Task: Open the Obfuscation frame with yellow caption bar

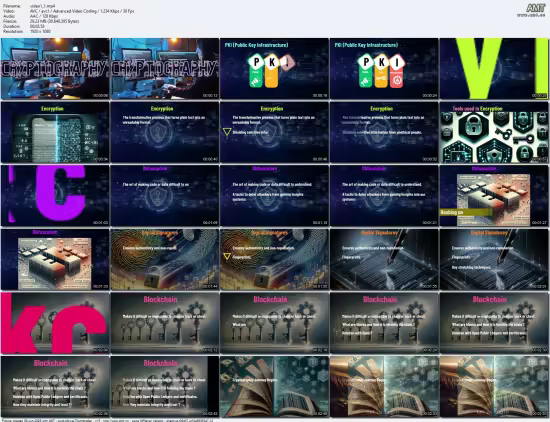Action: pos(494,196)
